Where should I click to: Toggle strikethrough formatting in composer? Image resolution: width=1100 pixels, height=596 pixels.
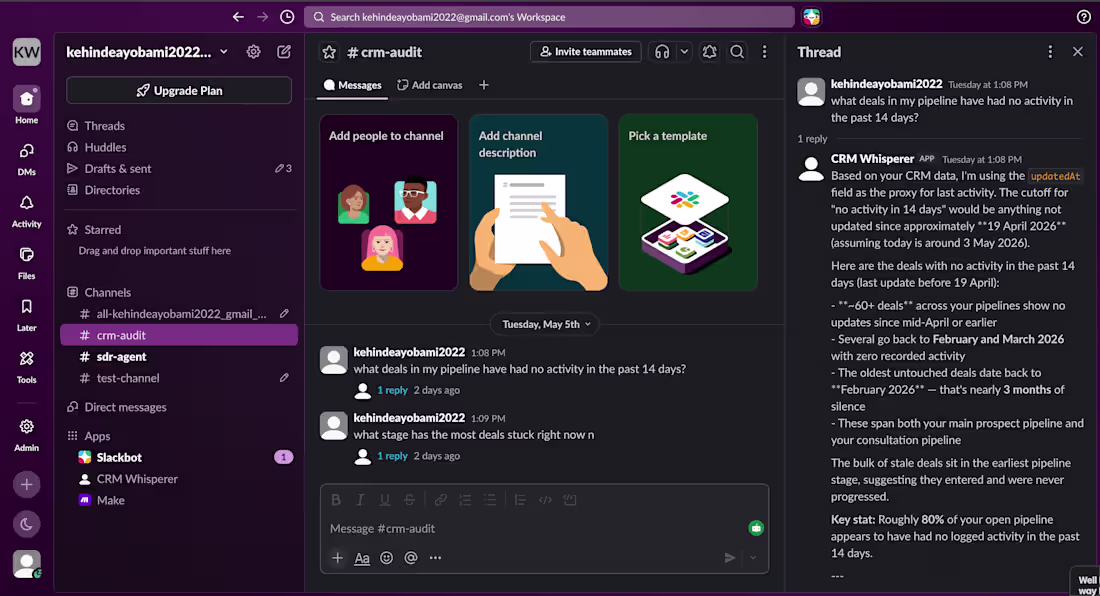(409, 500)
